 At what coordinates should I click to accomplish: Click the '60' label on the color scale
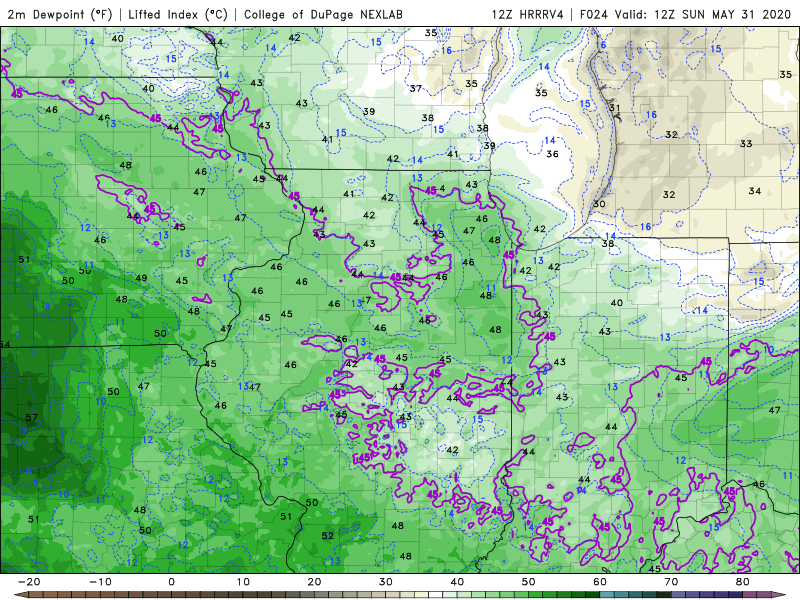tap(600, 582)
